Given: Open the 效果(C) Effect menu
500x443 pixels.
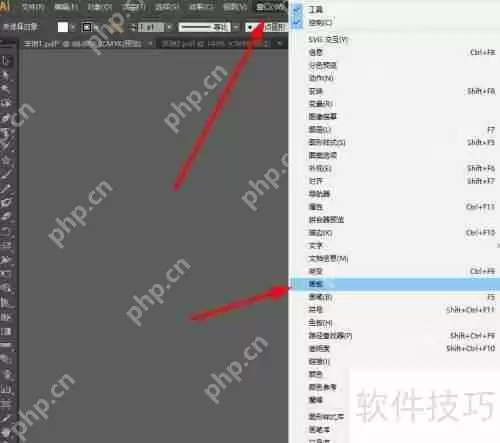Looking at the screenshot, I should (x=201, y=7).
